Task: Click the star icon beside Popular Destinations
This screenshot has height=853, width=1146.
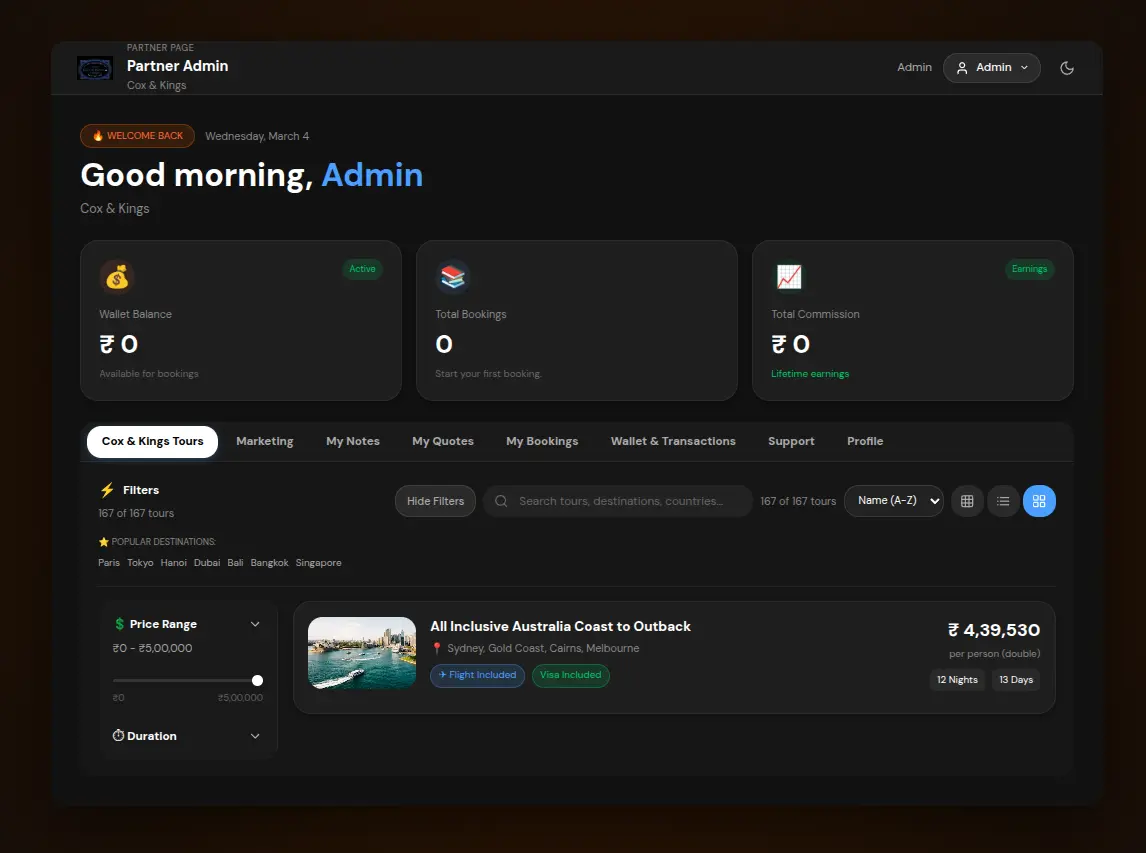Action: click(x=104, y=542)
